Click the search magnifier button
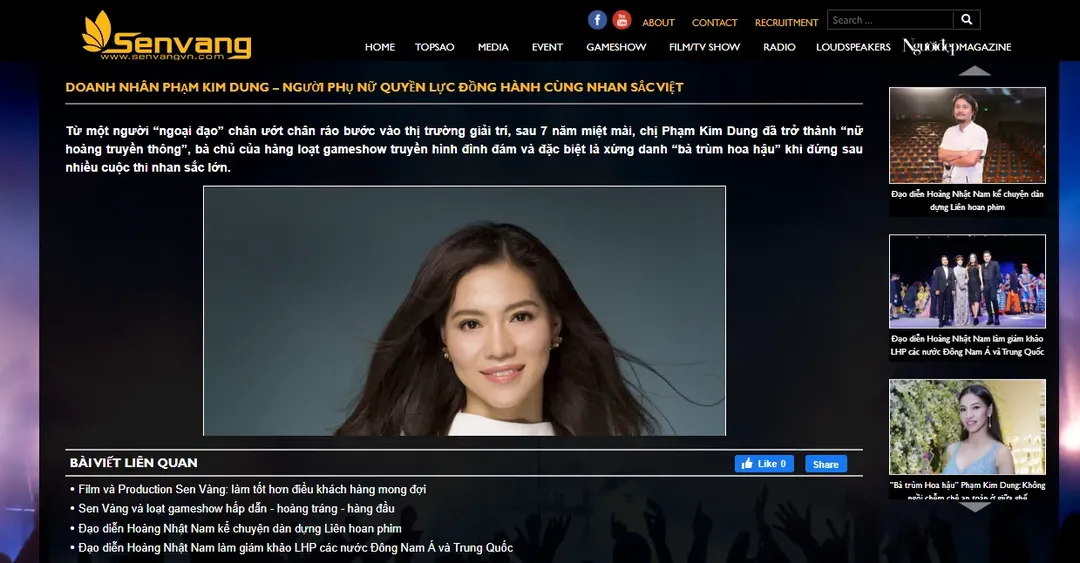This screenshot has width=1080, height=563. pyautogui.click(x=966, y=20)
